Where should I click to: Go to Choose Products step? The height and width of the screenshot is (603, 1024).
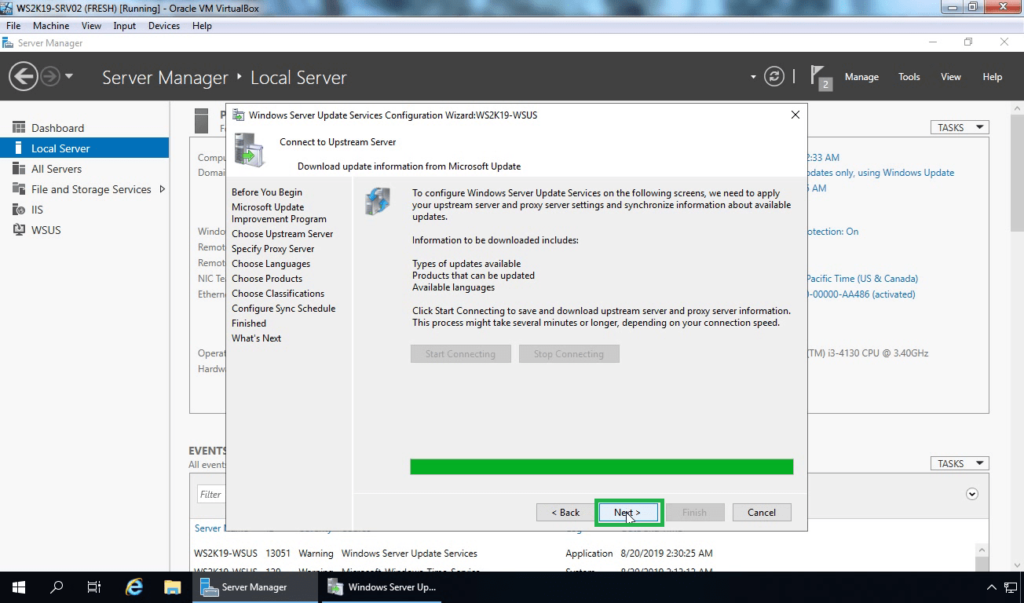pyautogui.click(x=266, y=278)
